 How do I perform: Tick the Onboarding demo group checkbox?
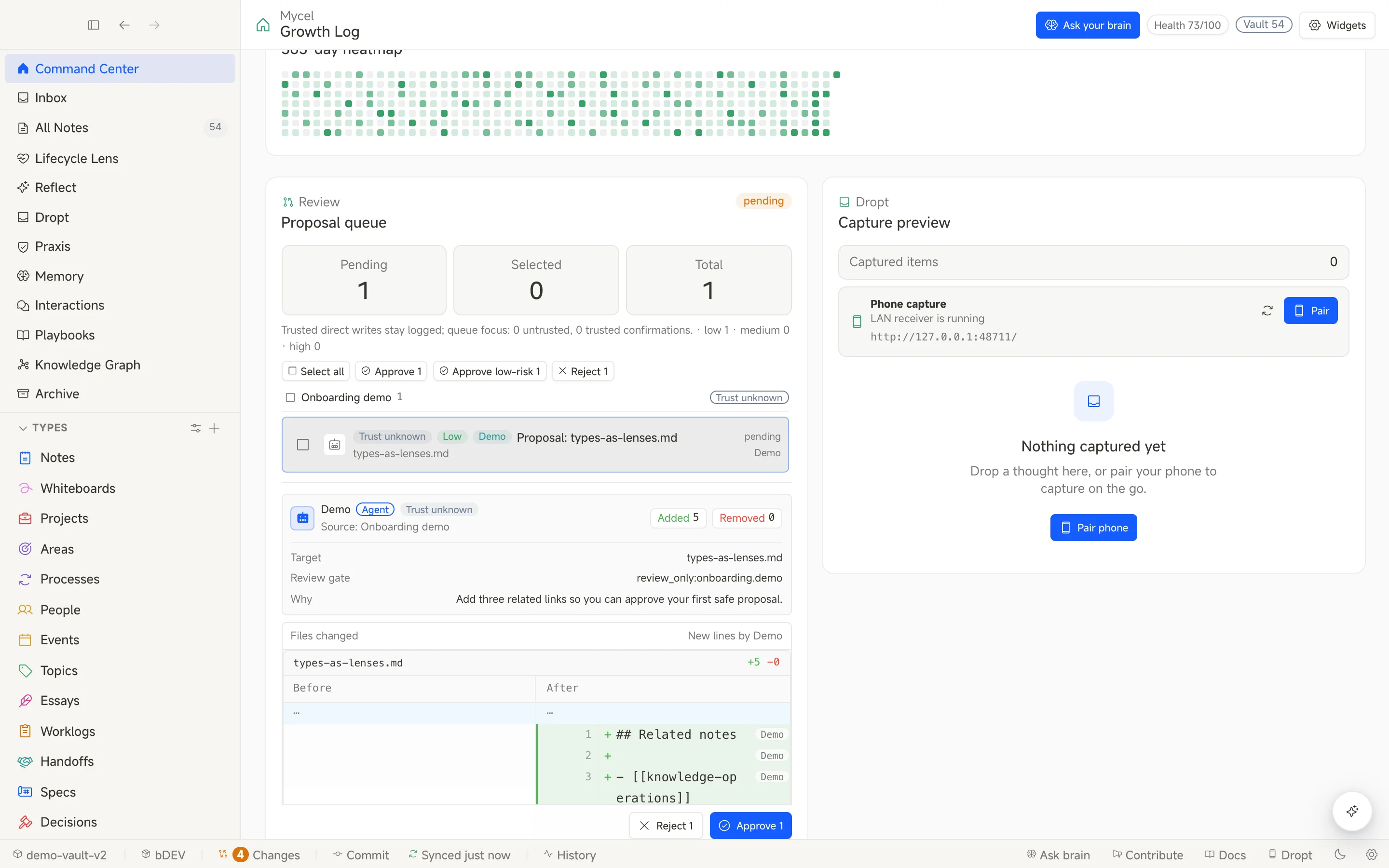290,397
